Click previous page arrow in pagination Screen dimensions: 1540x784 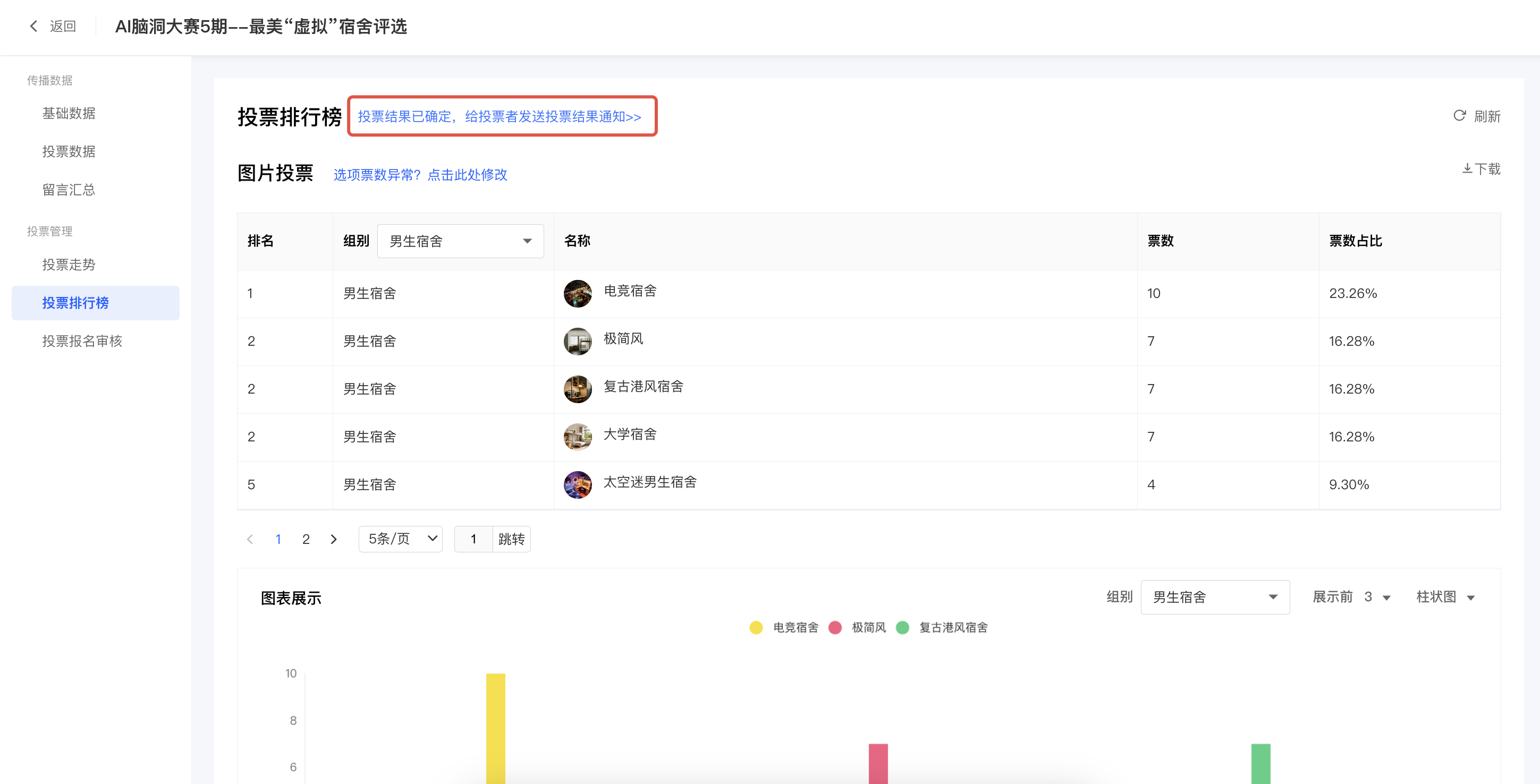250,539
